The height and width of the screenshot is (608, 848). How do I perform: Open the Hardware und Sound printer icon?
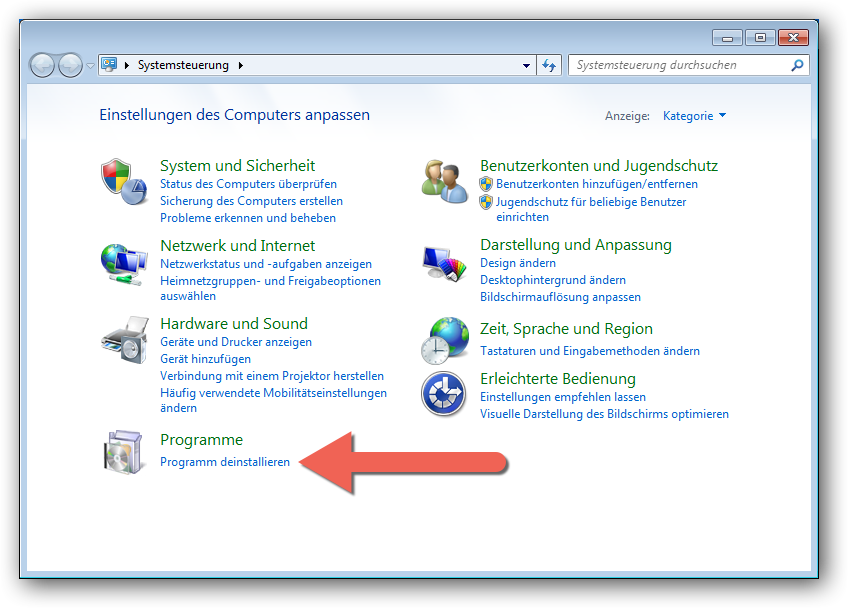125,340
